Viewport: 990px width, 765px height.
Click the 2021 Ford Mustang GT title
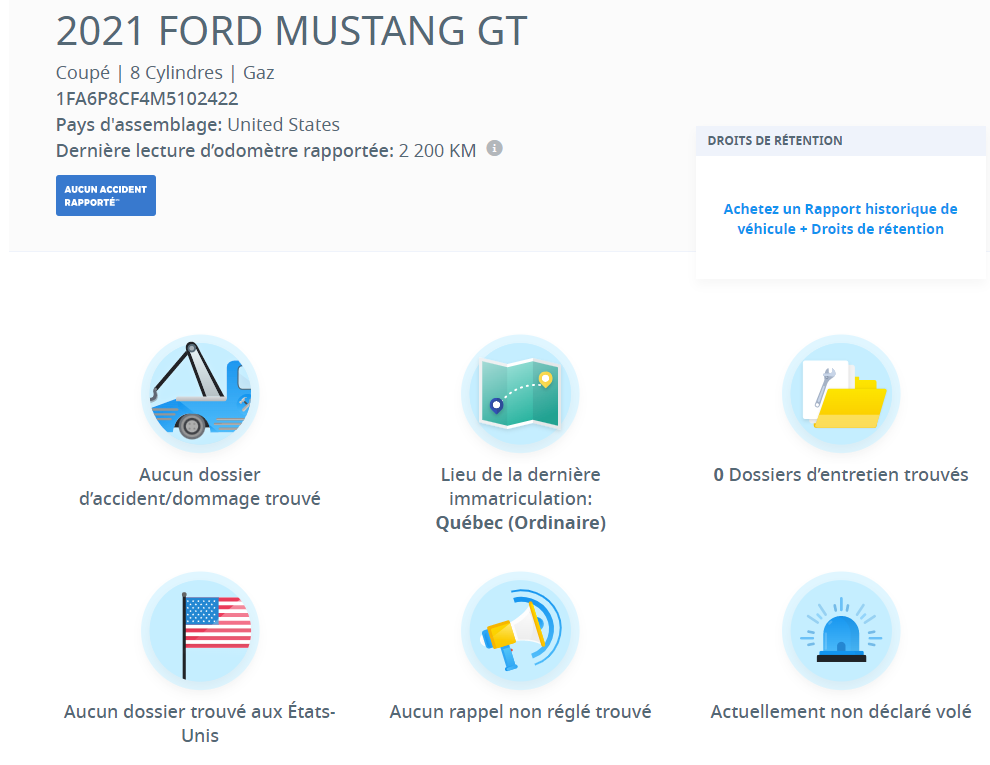tap(292, 31)
